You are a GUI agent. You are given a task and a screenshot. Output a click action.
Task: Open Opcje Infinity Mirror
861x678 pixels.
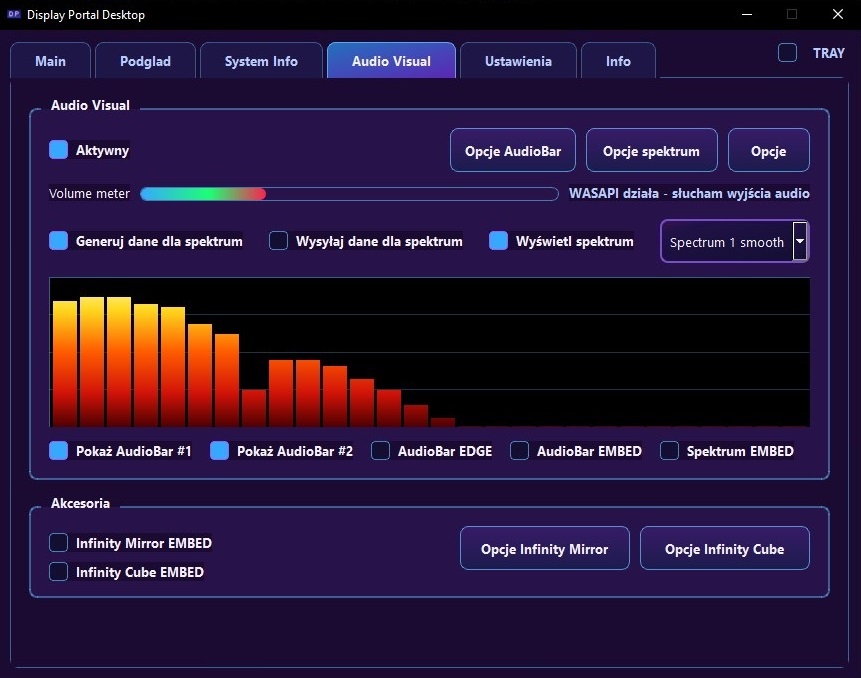544,548
